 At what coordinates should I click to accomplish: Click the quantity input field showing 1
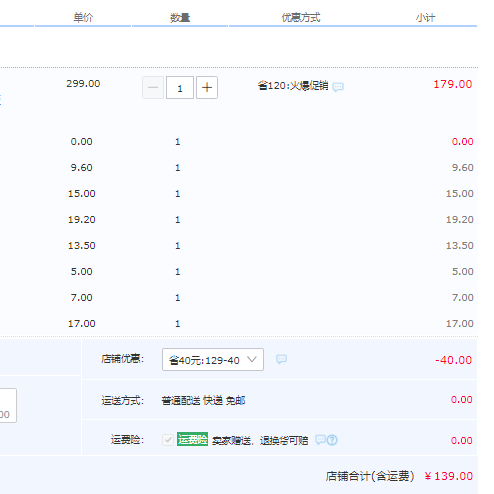180,88
